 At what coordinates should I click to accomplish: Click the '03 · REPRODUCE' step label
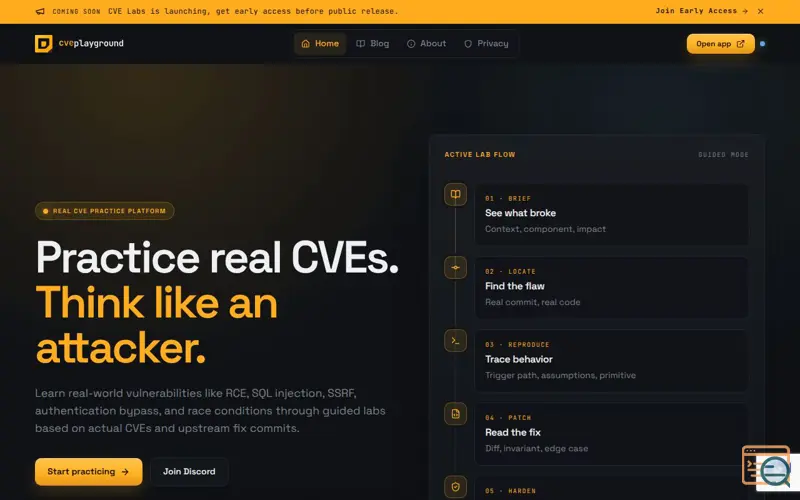[517, 345]
